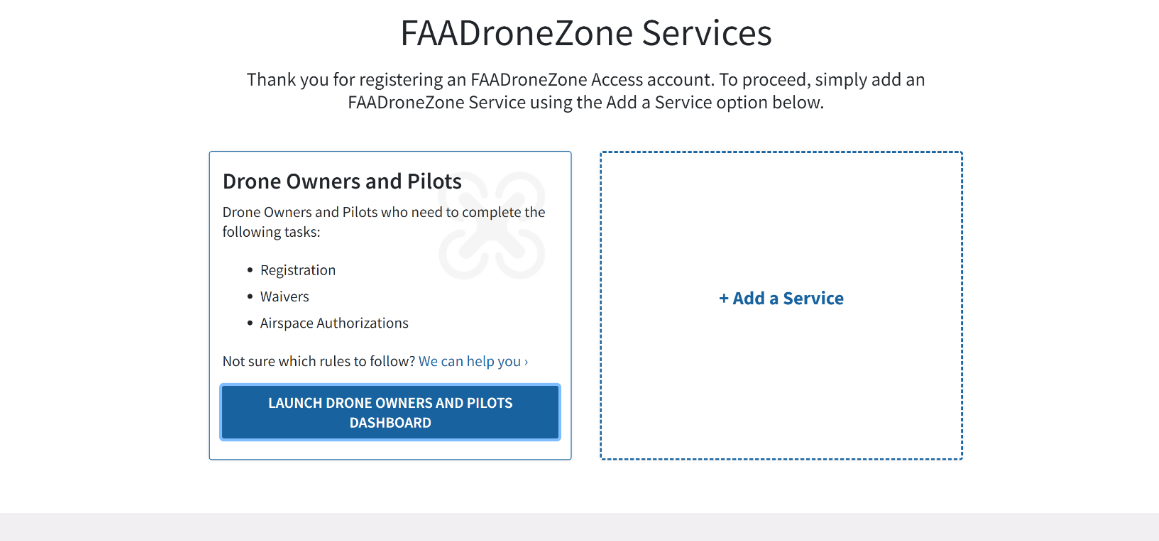The height and width of the screenshot is (541, 1159).
Task: Click the "+ Add a Service" text
Action: pyautogui.click(x=781, y=298)
